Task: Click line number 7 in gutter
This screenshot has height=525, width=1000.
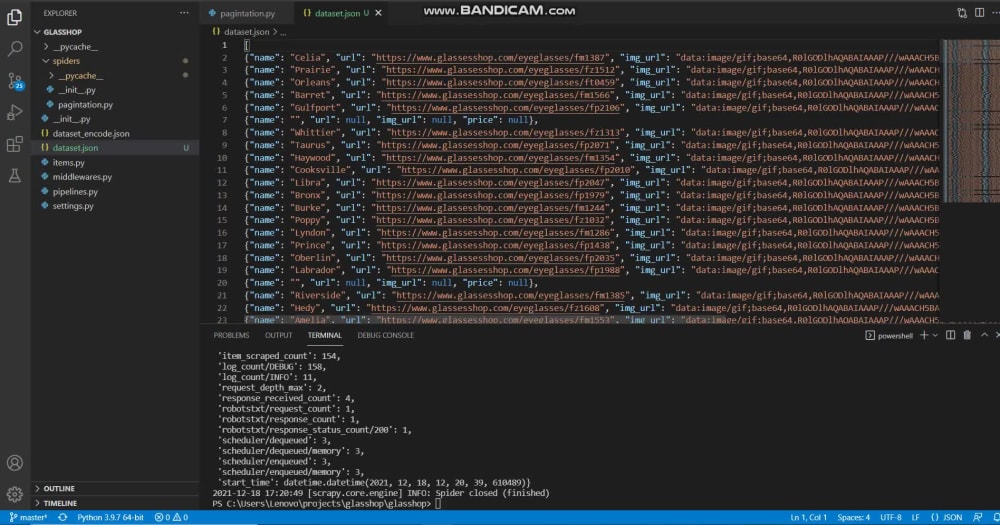Action: 224,120
